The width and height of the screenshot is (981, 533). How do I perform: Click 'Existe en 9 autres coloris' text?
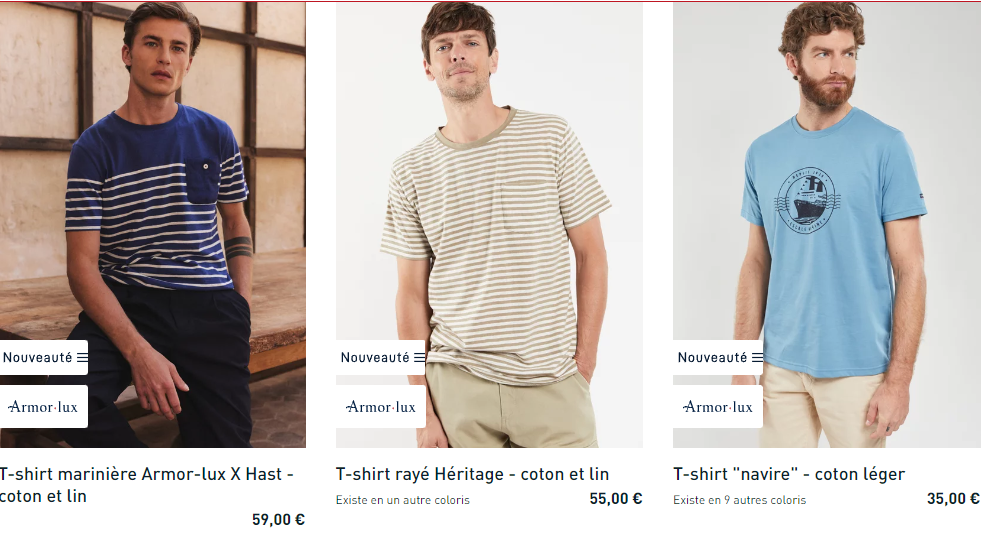[x=740, y=500]
